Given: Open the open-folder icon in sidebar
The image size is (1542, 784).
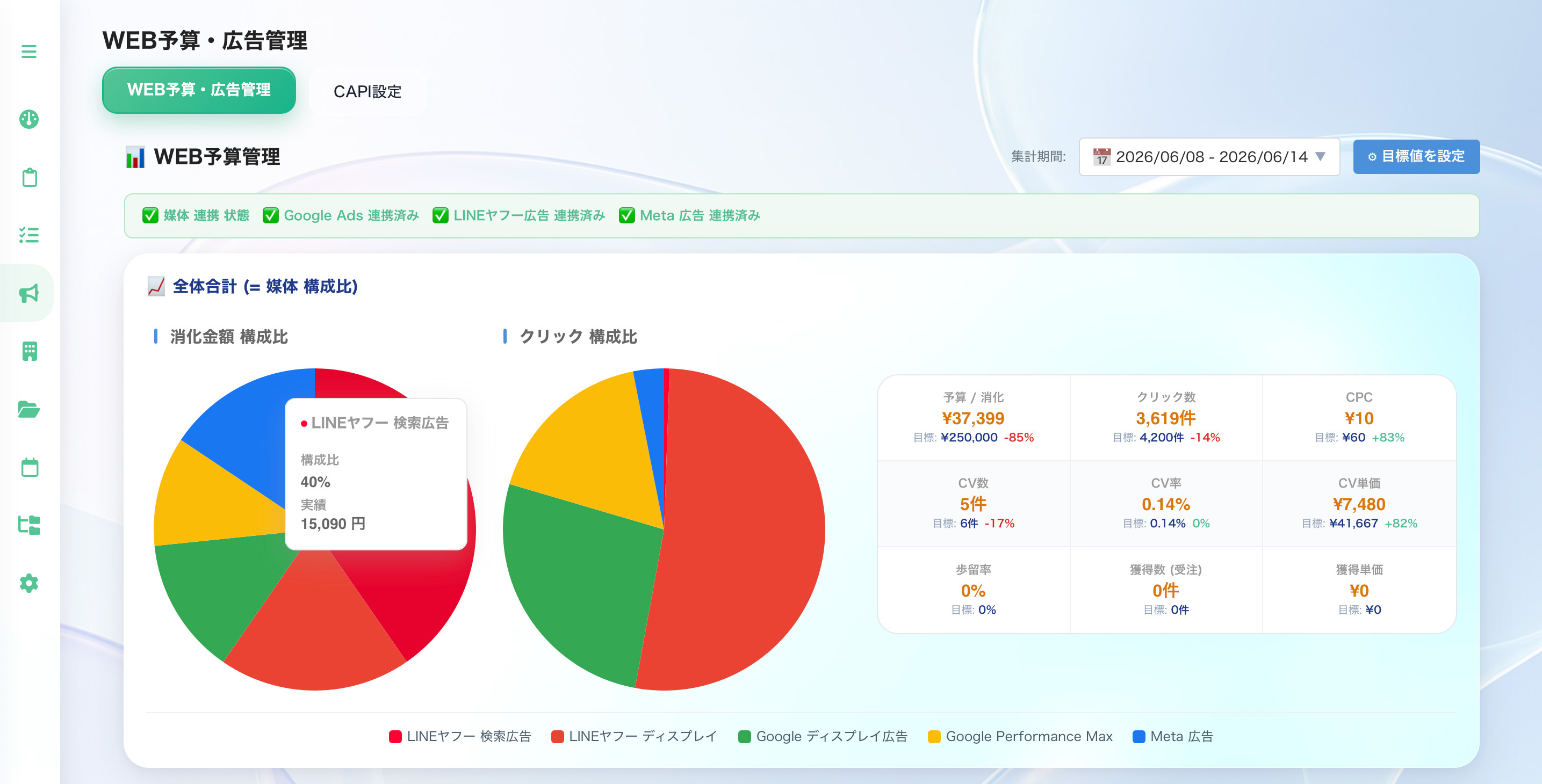Looking at the screenshot, I should (x=28, y=409).
